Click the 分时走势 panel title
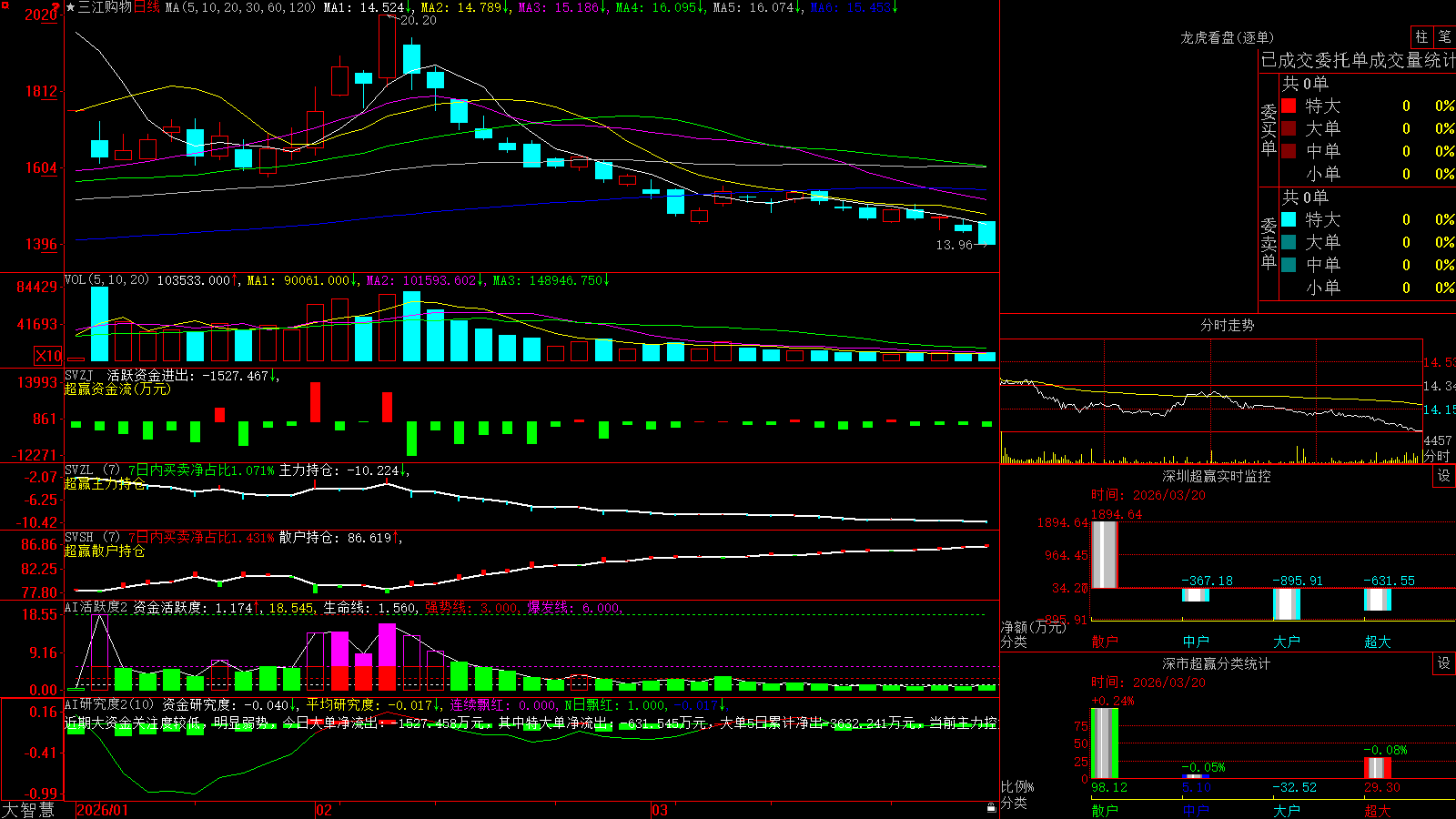 point(1227,325)
